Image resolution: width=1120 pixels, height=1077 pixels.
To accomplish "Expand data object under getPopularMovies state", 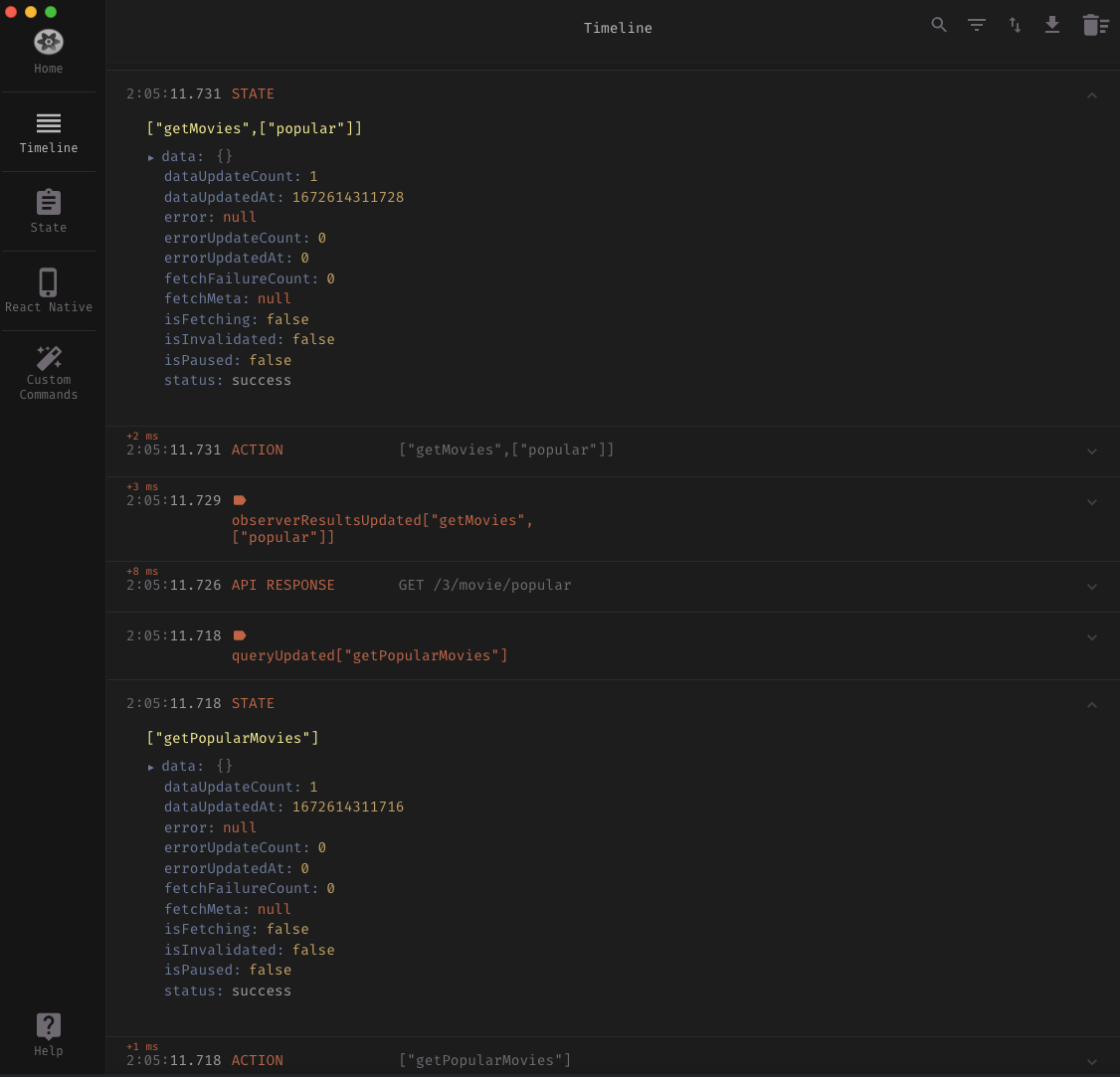I will click(x=151, y=767).
